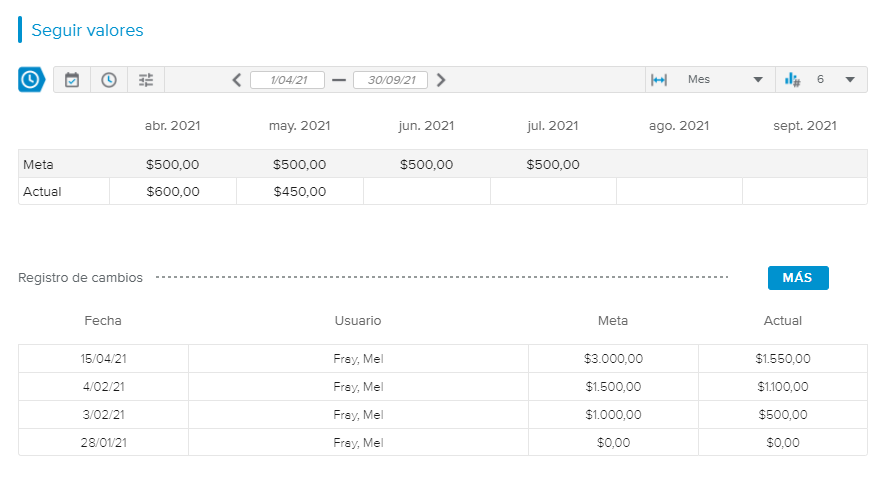Click the blue clock tracking icon
The width and height of the screenshot is (886, 478).
click(31, 80)
